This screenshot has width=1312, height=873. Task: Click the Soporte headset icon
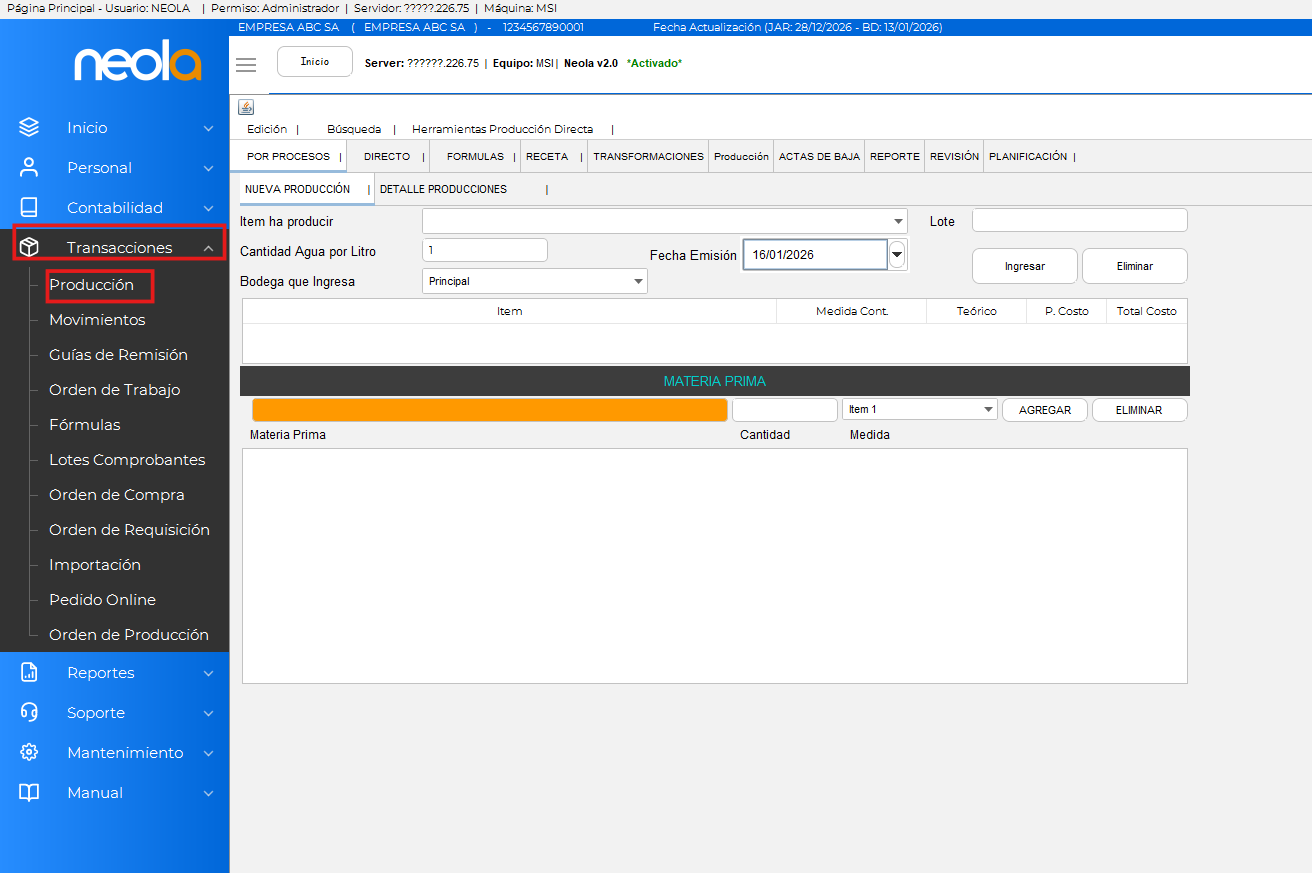pos(29,713)
